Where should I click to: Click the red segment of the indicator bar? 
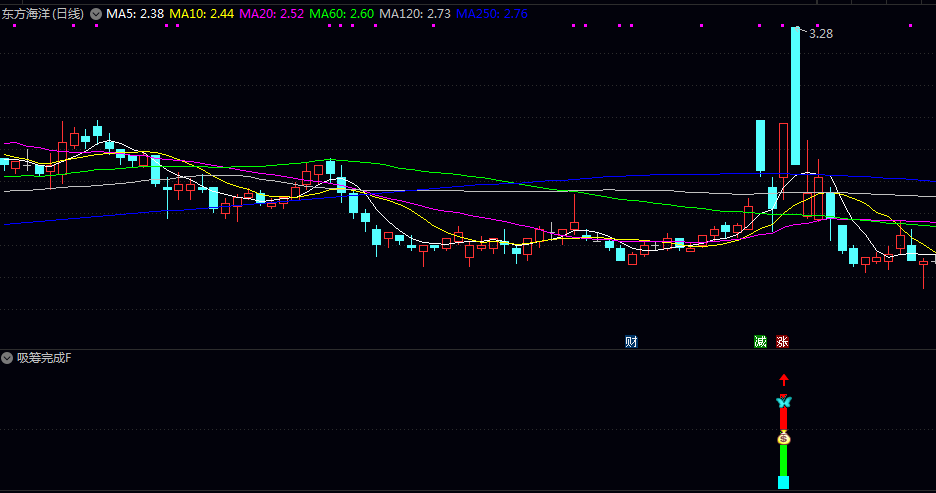coord(783,419)
